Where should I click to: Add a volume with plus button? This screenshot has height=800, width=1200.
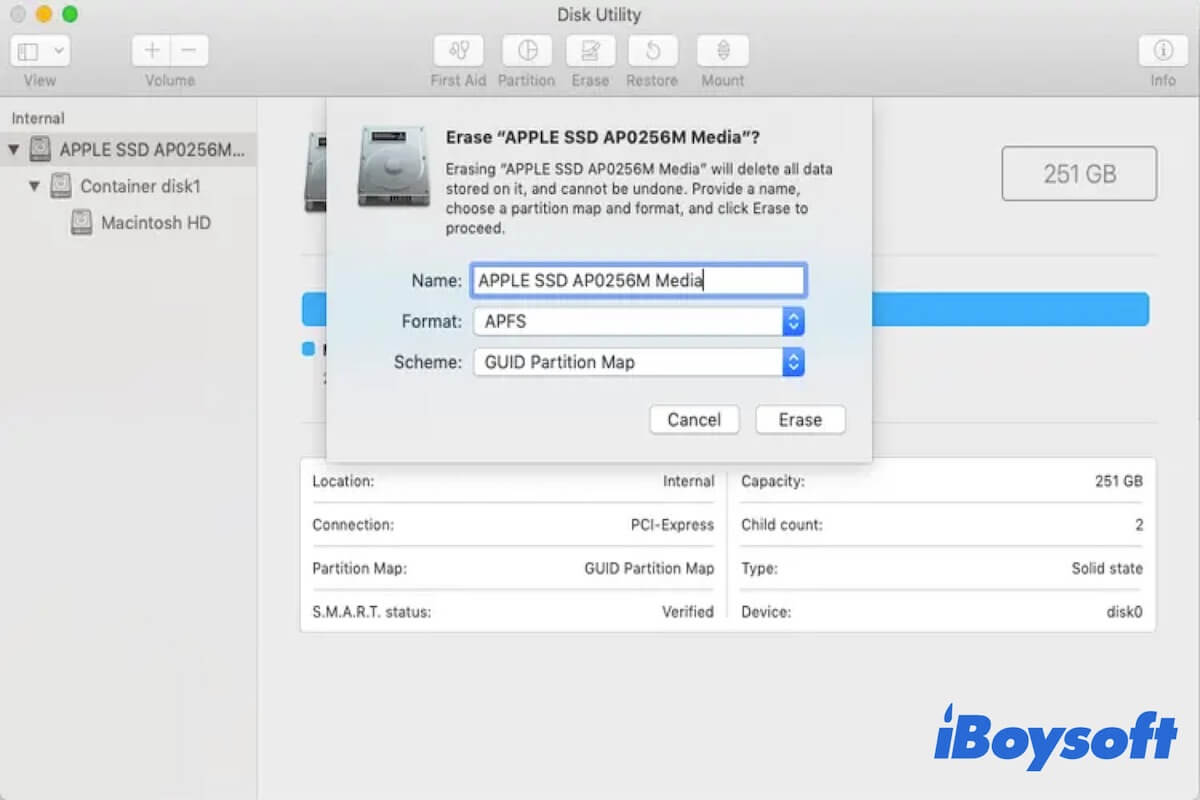tap(151, 51)
